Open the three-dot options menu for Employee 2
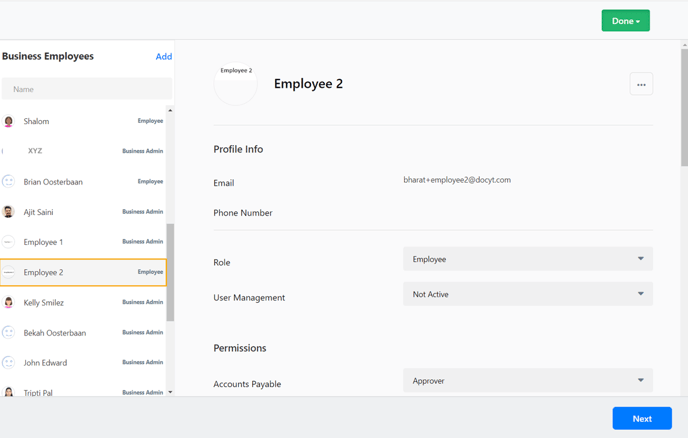The image size is (688, 438). coord(641,84)
